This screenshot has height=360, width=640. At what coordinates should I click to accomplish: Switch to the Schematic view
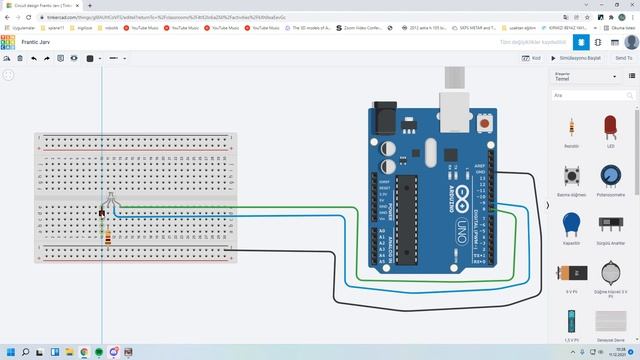(598, 42)
